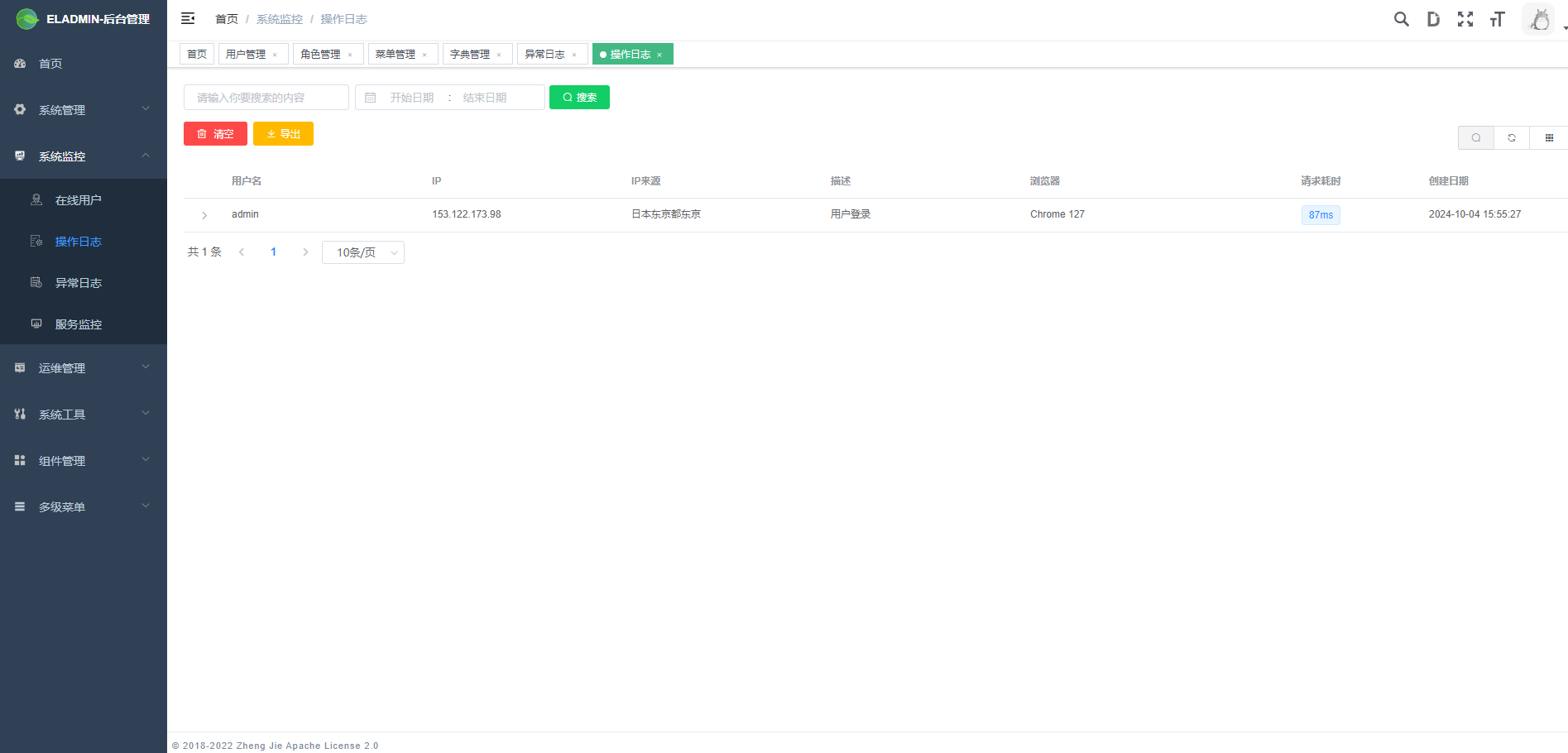Close the active 操作日志 tab
The height and width of the screenshot is (753, 1568).
[659, 55]
